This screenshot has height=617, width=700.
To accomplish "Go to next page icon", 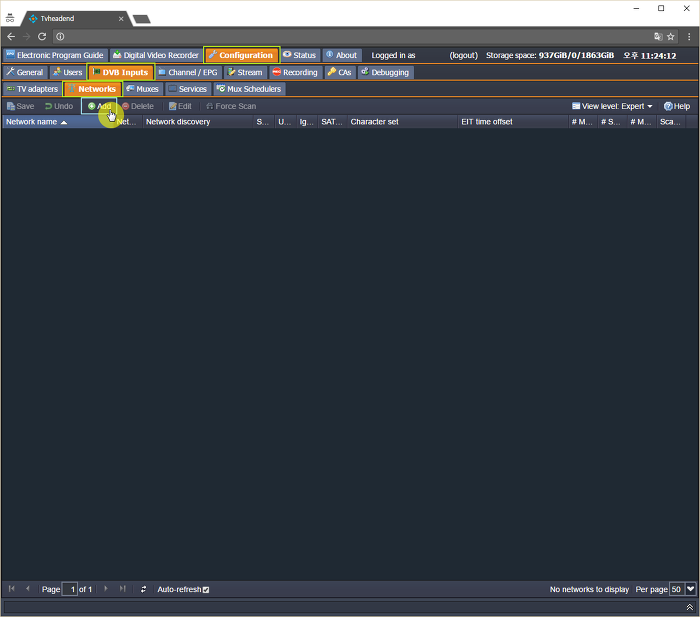I will click(106, 589).
